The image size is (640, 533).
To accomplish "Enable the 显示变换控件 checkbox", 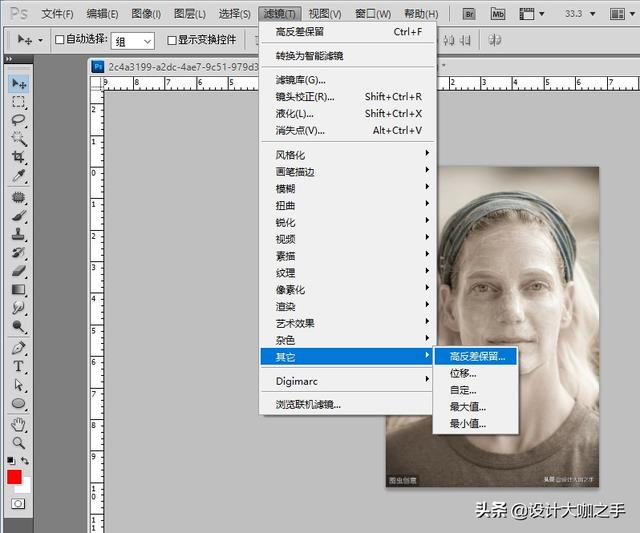I will pos(172,40).
